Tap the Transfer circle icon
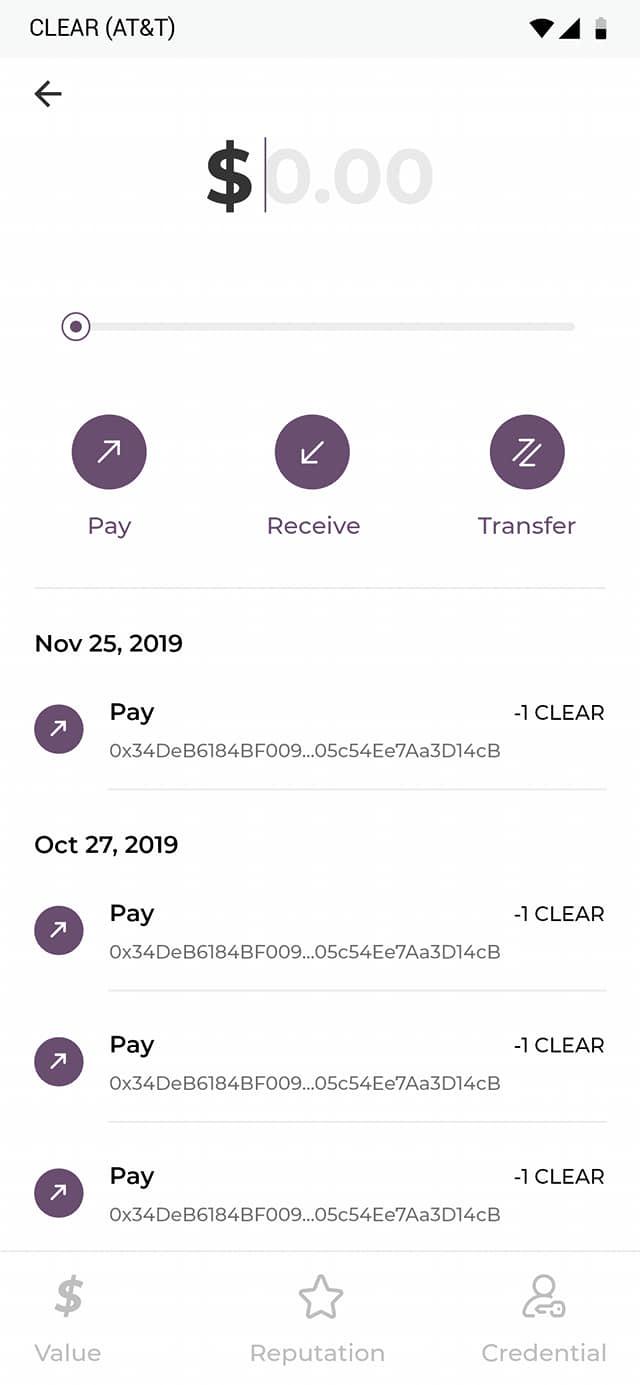Screen dimensions: 640x1385 (x=527, y=452)
